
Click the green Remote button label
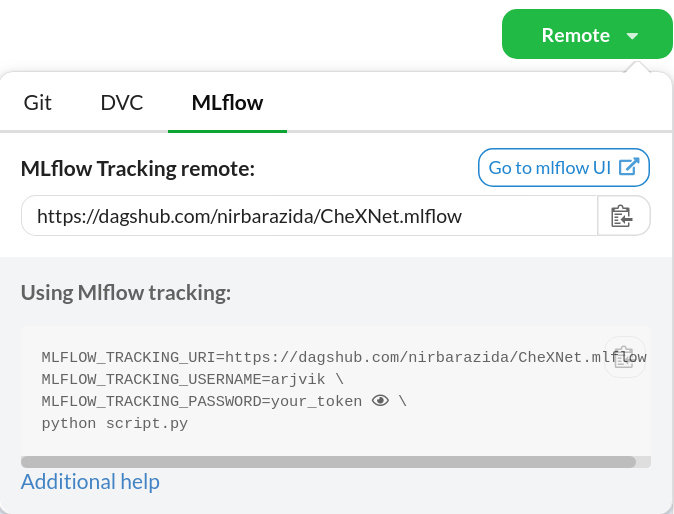click(x=576, y=35)
